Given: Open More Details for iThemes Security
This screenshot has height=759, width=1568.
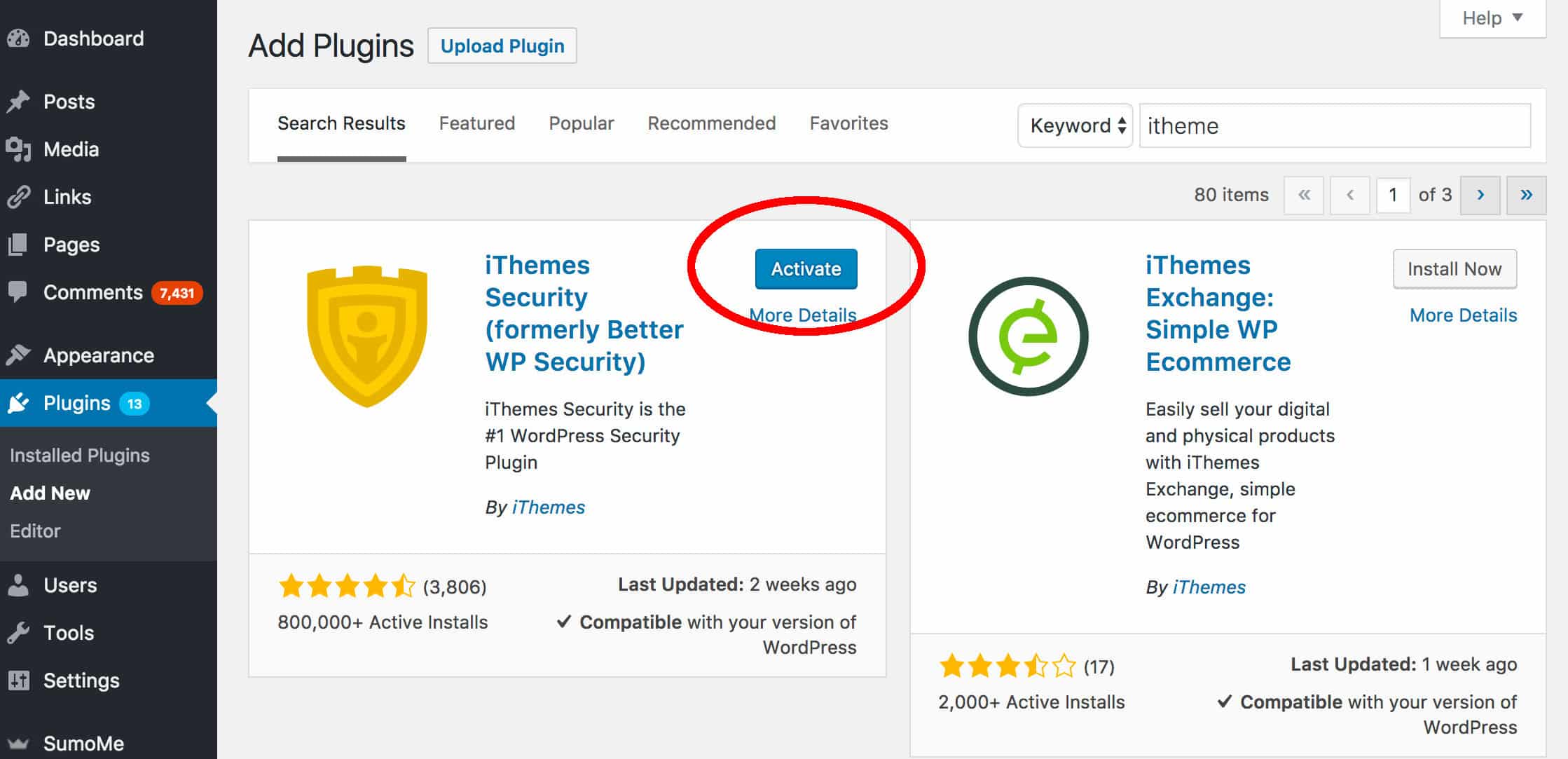Looking at the screenshot, I should [803, 315].
